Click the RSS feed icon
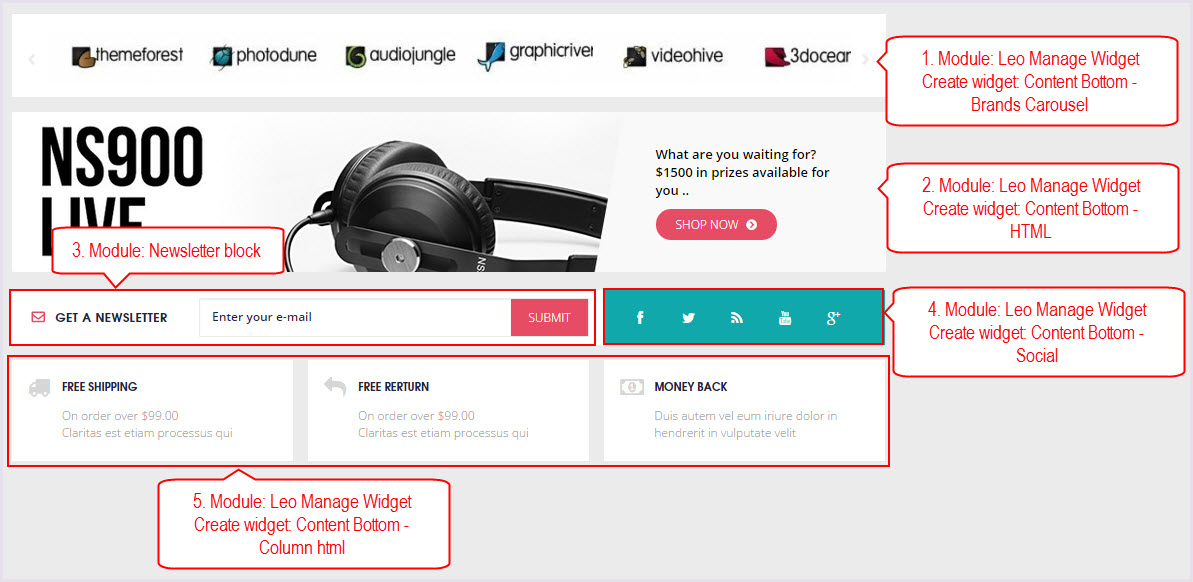Viewport: 1193px width, 582px height. [x=736, y=318]
